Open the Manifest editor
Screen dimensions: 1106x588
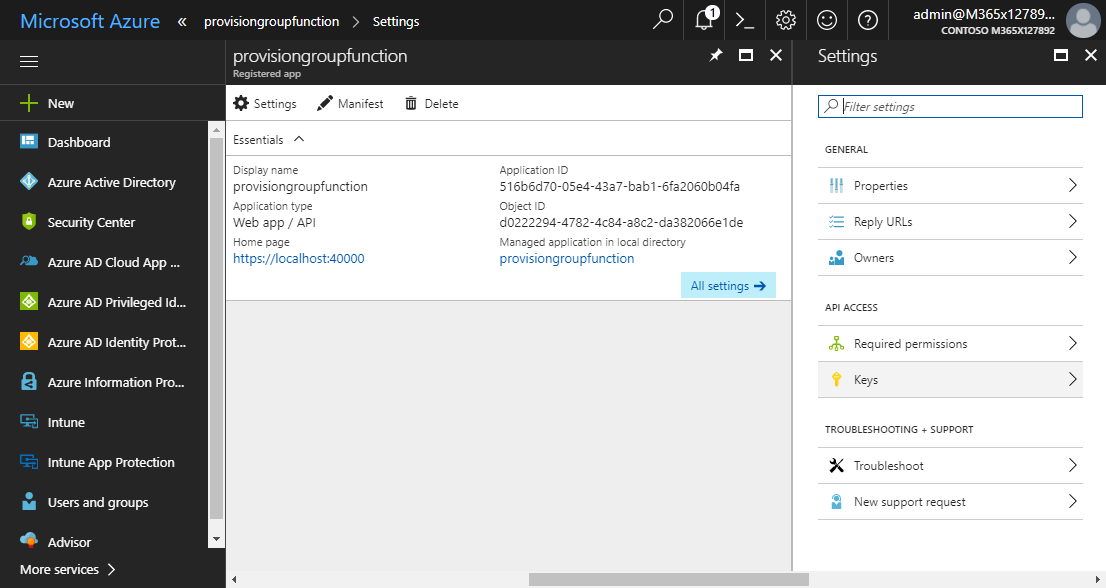350,104
